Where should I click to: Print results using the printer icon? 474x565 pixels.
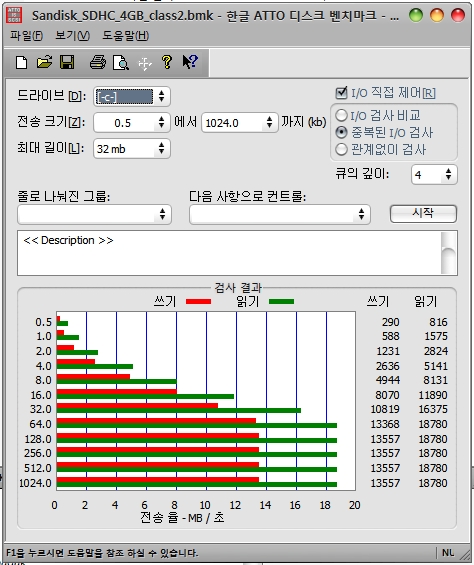tap(98, 62)
